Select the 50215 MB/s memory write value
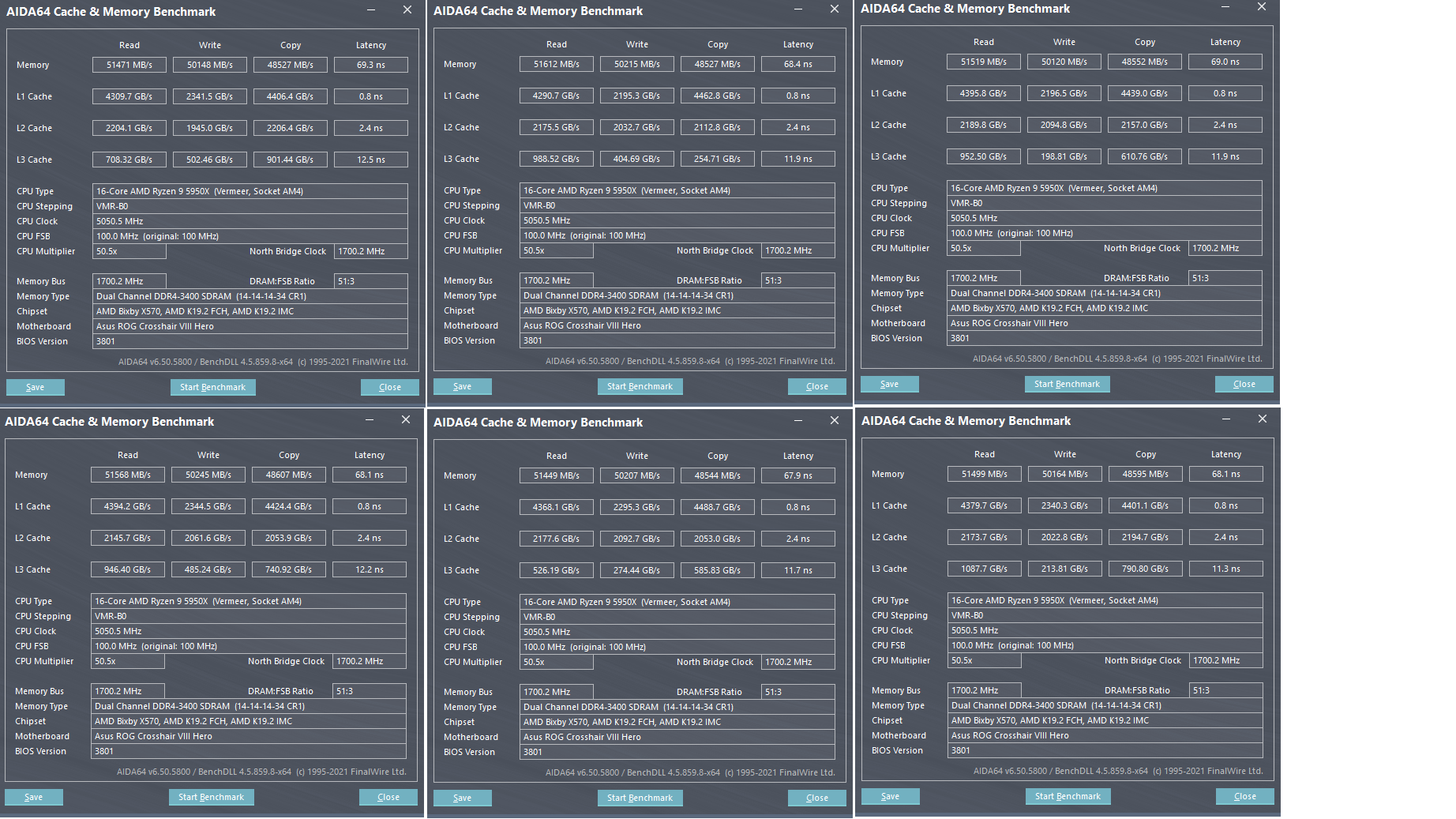Image resolution: width=1456 pixels, height=819 pixels. point(637,64)
